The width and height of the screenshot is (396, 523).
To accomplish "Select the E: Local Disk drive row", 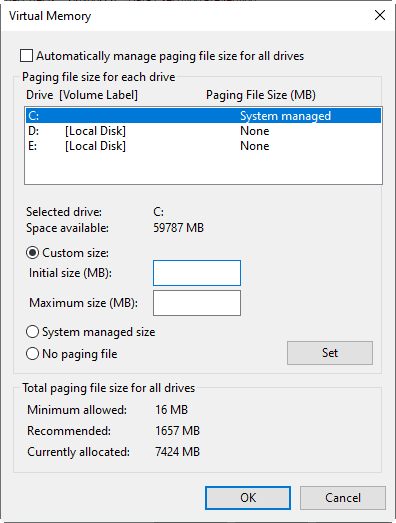I will pyautogui.click(x=203, y=146).
